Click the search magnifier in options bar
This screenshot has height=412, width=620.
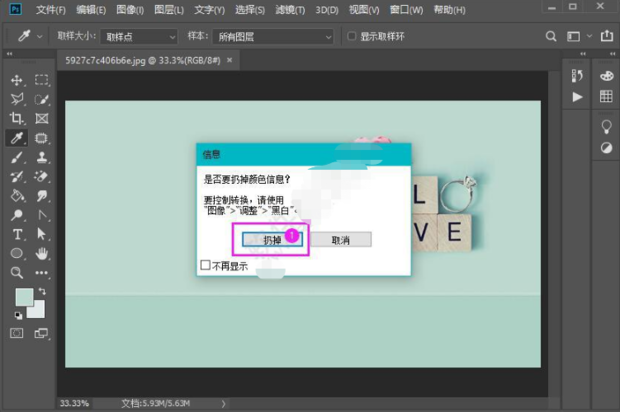[551, 36]
